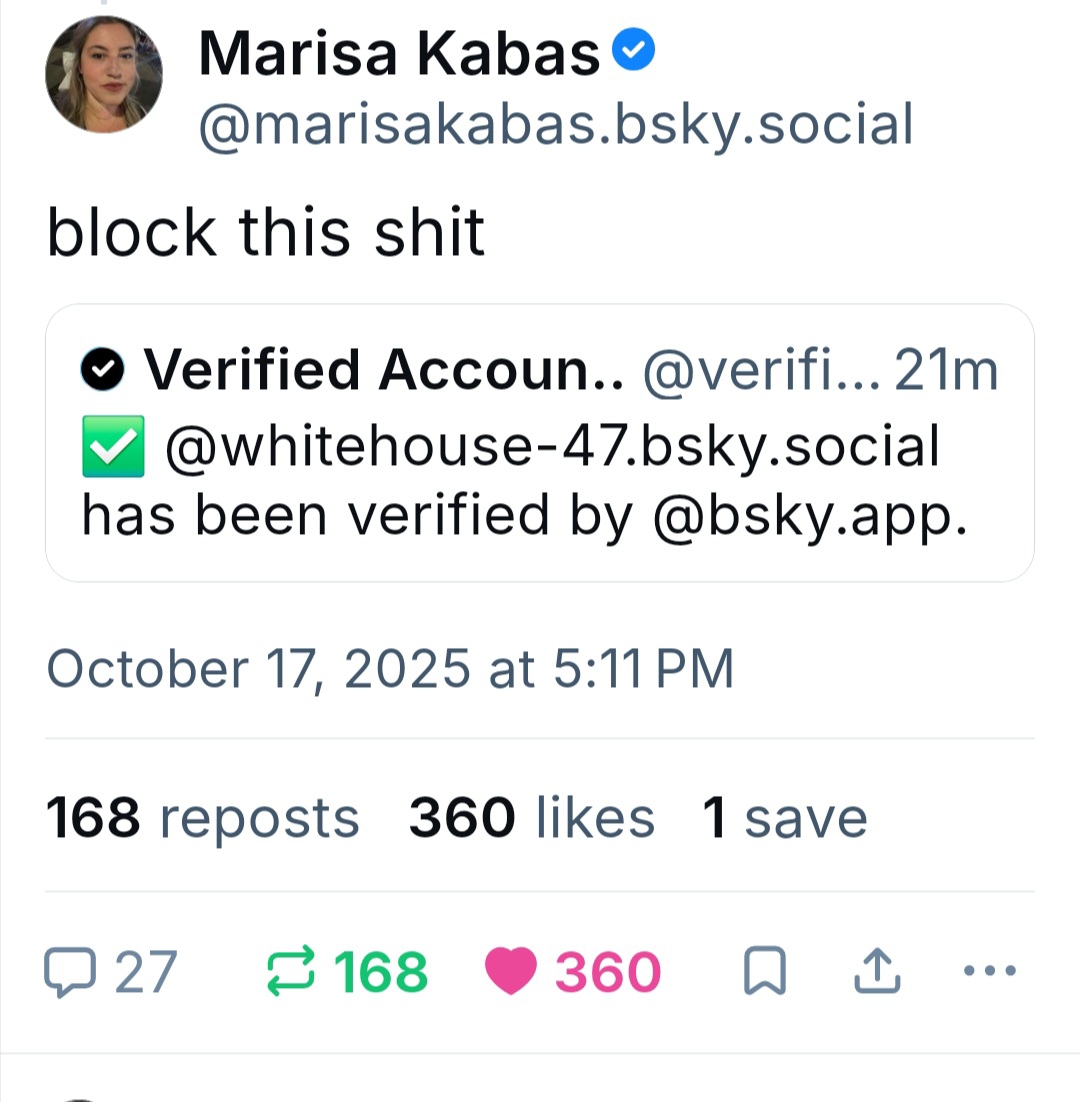Click the October 17, 2025 timestamp
The image size is (1080, 1102).
[x=390, y=668]
